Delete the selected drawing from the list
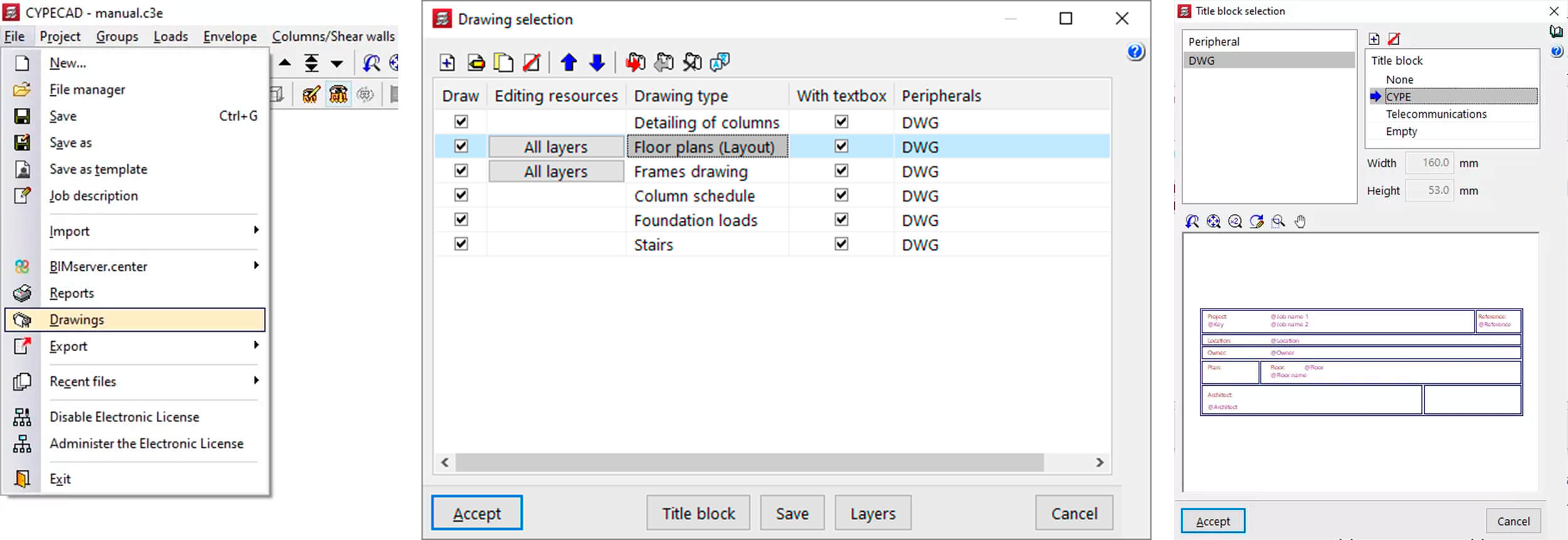This screenshot has width=1568, height=540. [531, 62]
